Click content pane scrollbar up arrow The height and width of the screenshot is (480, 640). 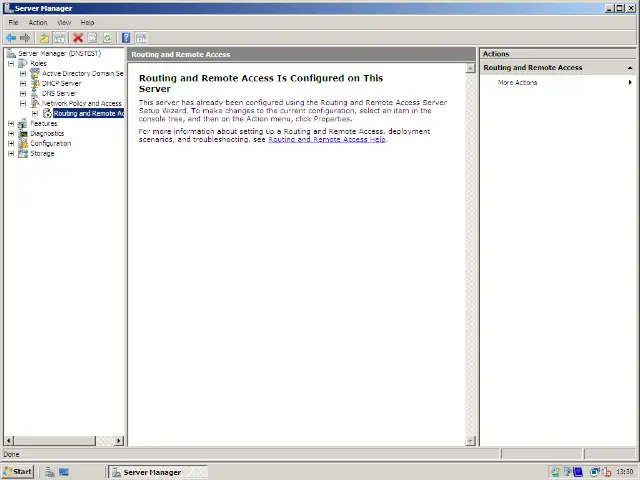(471, 68)
